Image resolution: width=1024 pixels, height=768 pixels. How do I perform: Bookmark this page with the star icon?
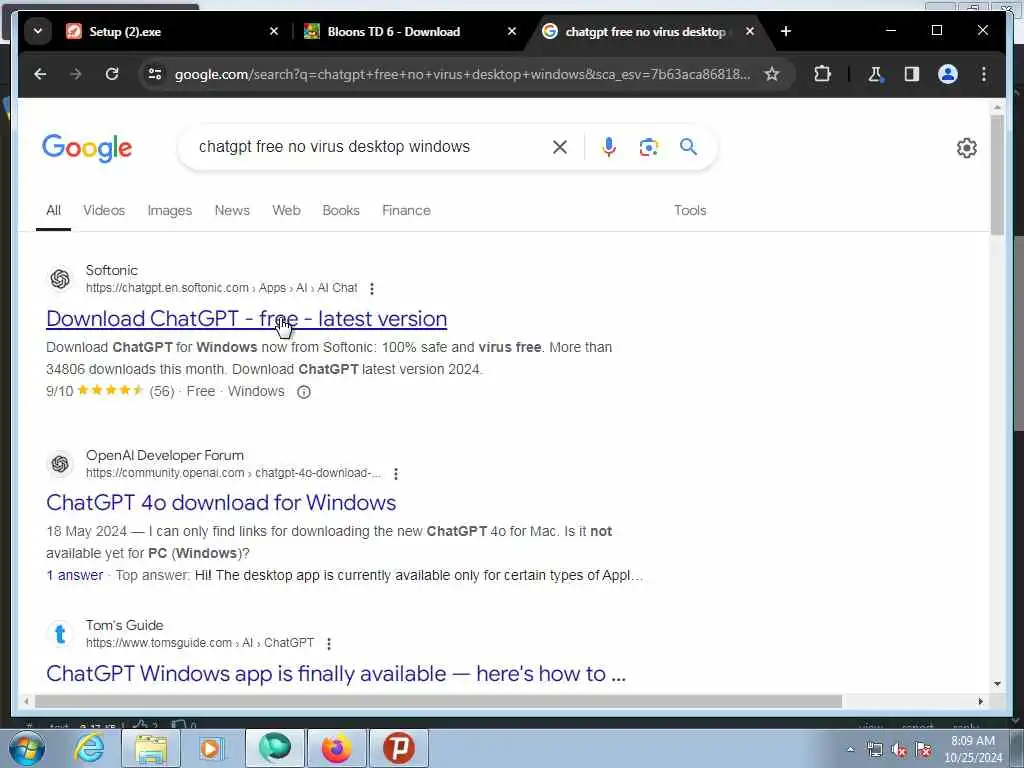tap(772, 74)
